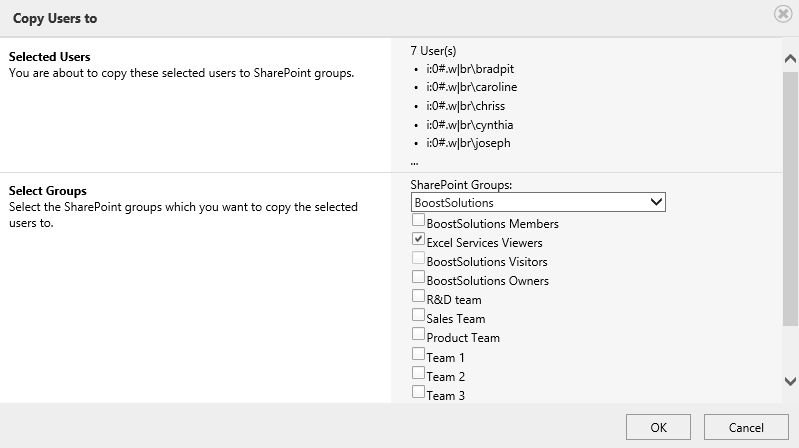
Task: Open the SharePoint Groups dropdown
Action: pyautogui.click(x=537, y=202)
